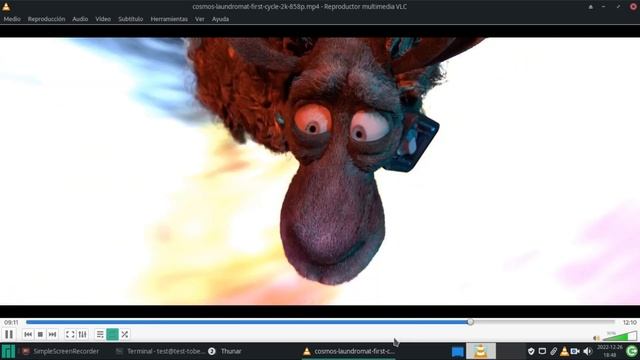Skip to the previous media item
Screen dimensions: 640x360
tap(28, 334)
